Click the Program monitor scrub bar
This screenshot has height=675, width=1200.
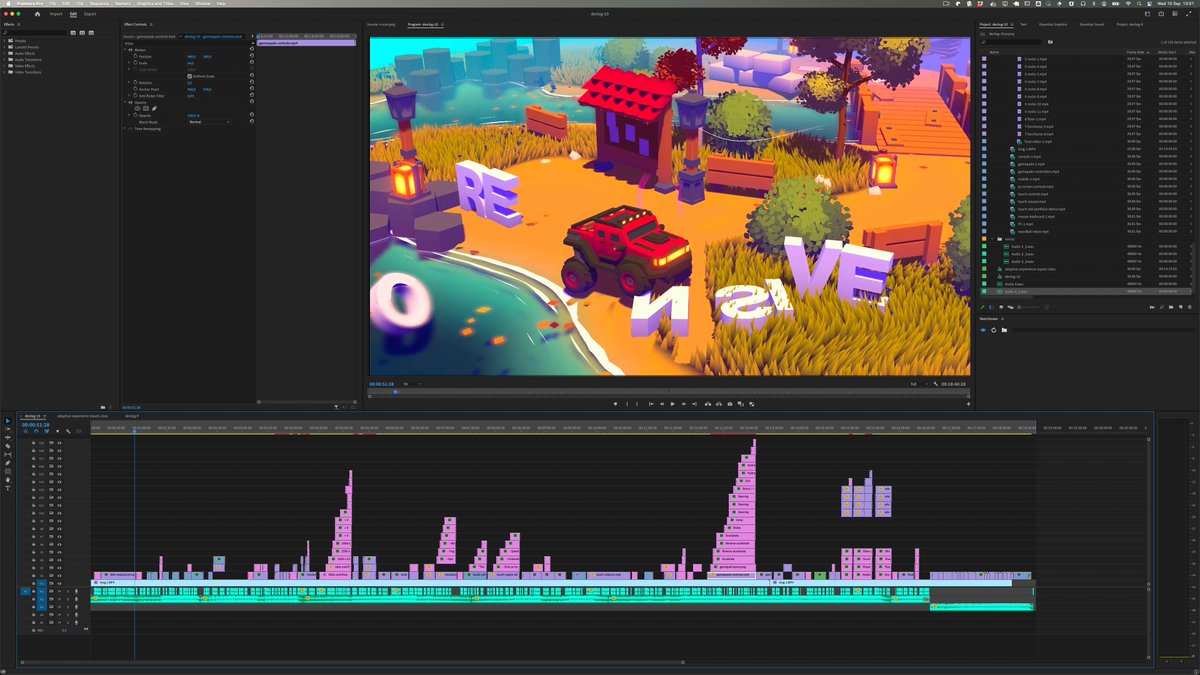coord(669,393)
